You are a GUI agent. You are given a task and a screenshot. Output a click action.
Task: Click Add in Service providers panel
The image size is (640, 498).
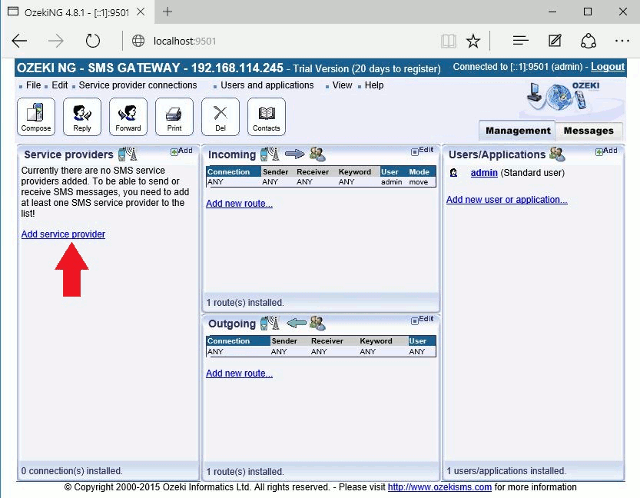pyautogui.click(x=182, y=151)
